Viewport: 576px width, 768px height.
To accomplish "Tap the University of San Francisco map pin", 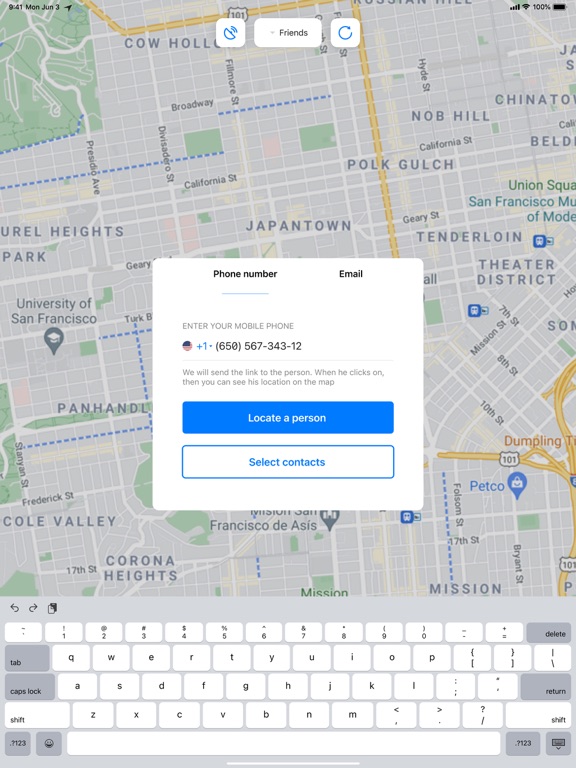I will pos(53,340).
